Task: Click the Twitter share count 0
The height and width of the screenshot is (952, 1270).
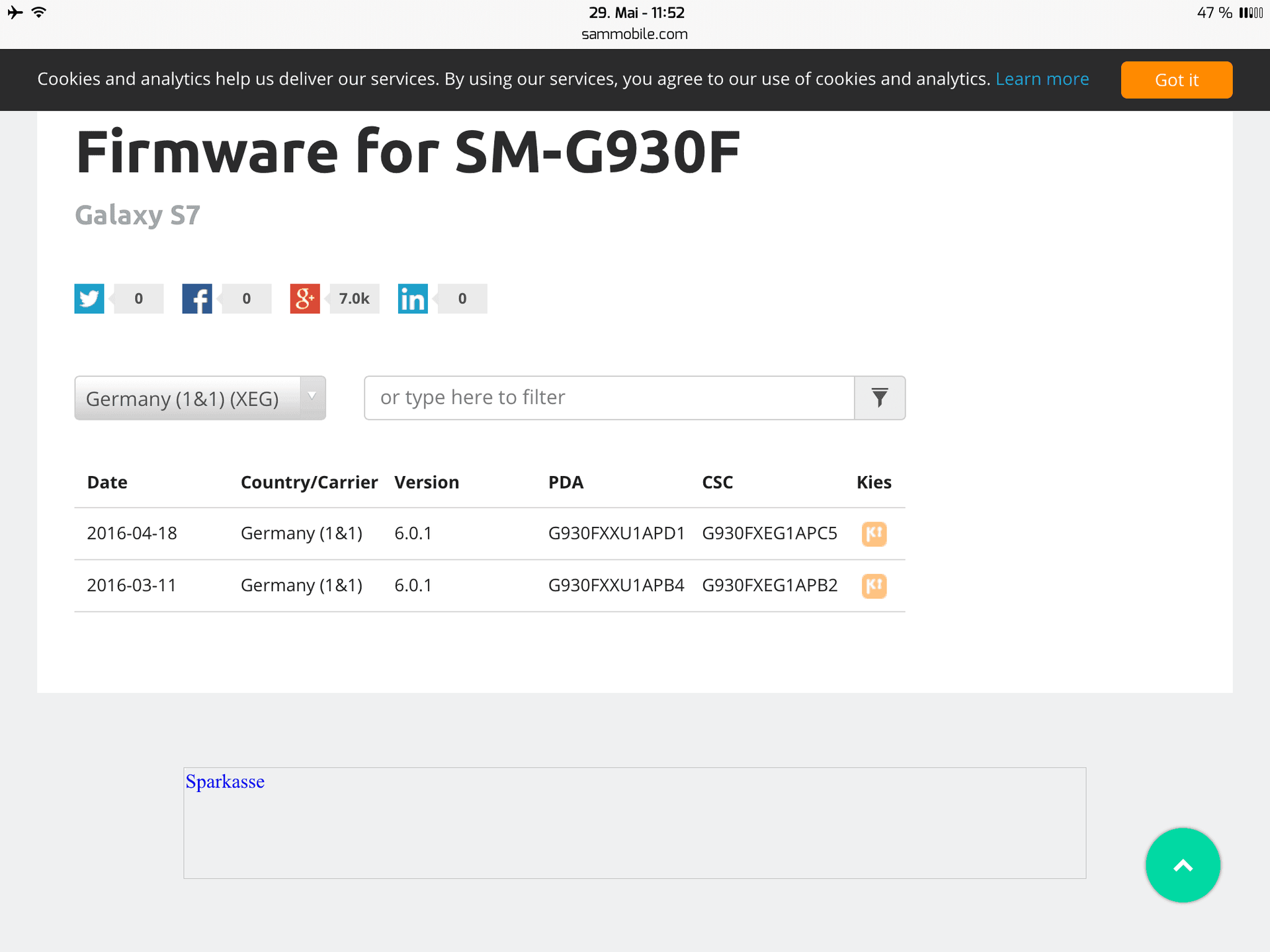Action: pos(138,299)
